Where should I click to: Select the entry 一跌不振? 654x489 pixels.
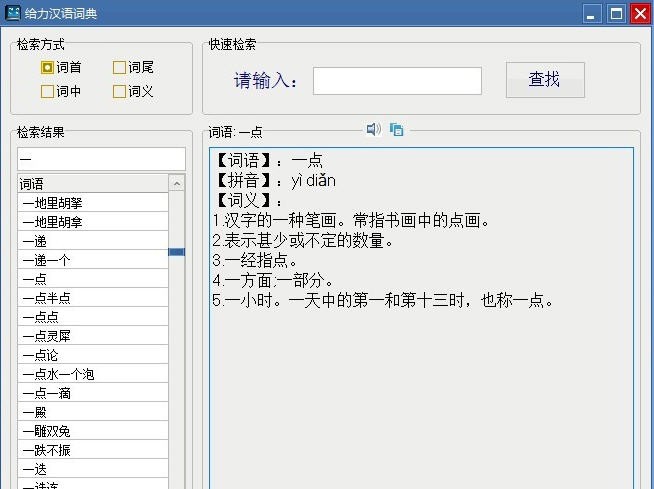(93, 450)
